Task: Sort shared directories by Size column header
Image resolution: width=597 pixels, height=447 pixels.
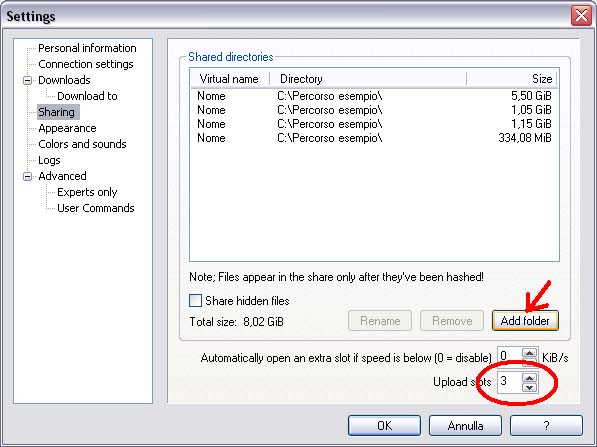Action: 511,79
